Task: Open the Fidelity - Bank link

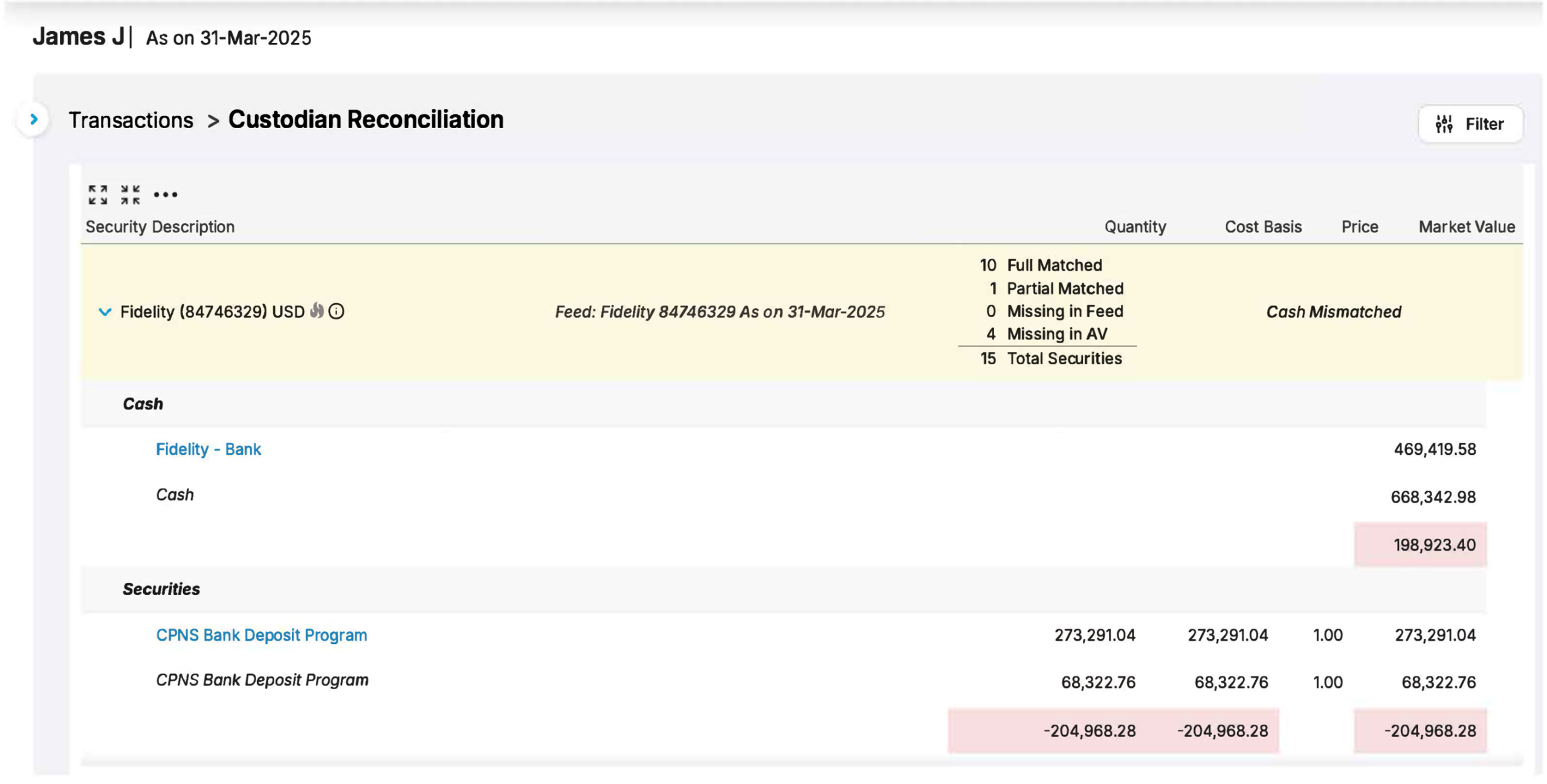Action: 208,449
